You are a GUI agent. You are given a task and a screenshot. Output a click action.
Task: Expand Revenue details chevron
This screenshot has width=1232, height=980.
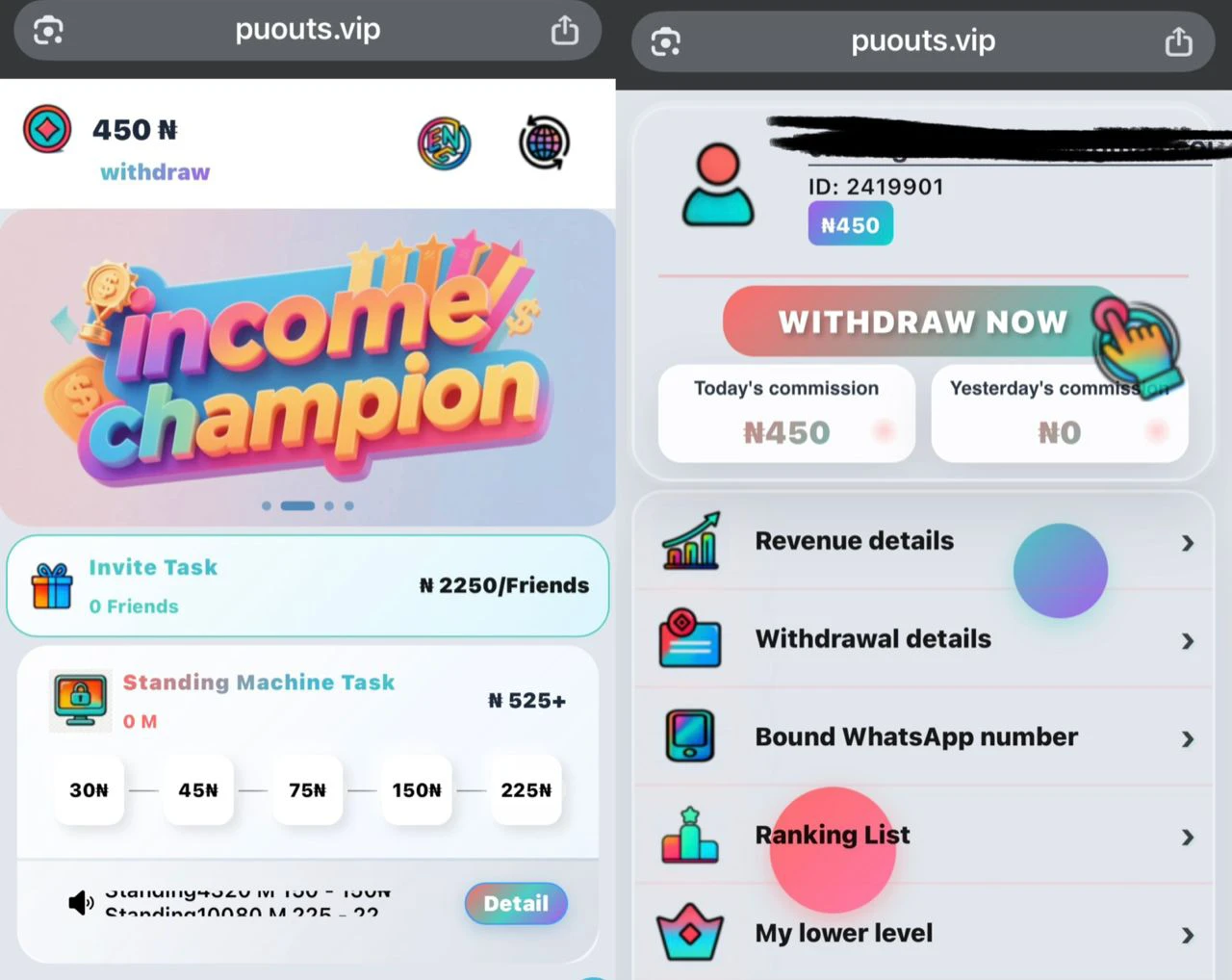click(x=1188, y=543)
